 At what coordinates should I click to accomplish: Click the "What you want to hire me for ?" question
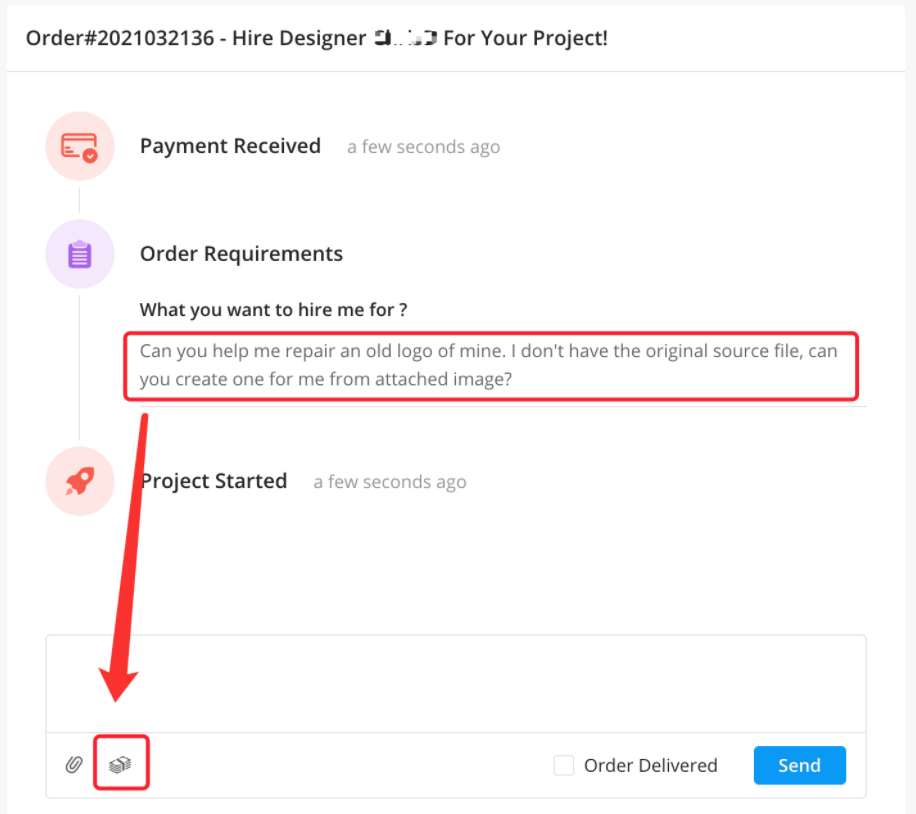point(273,310)
